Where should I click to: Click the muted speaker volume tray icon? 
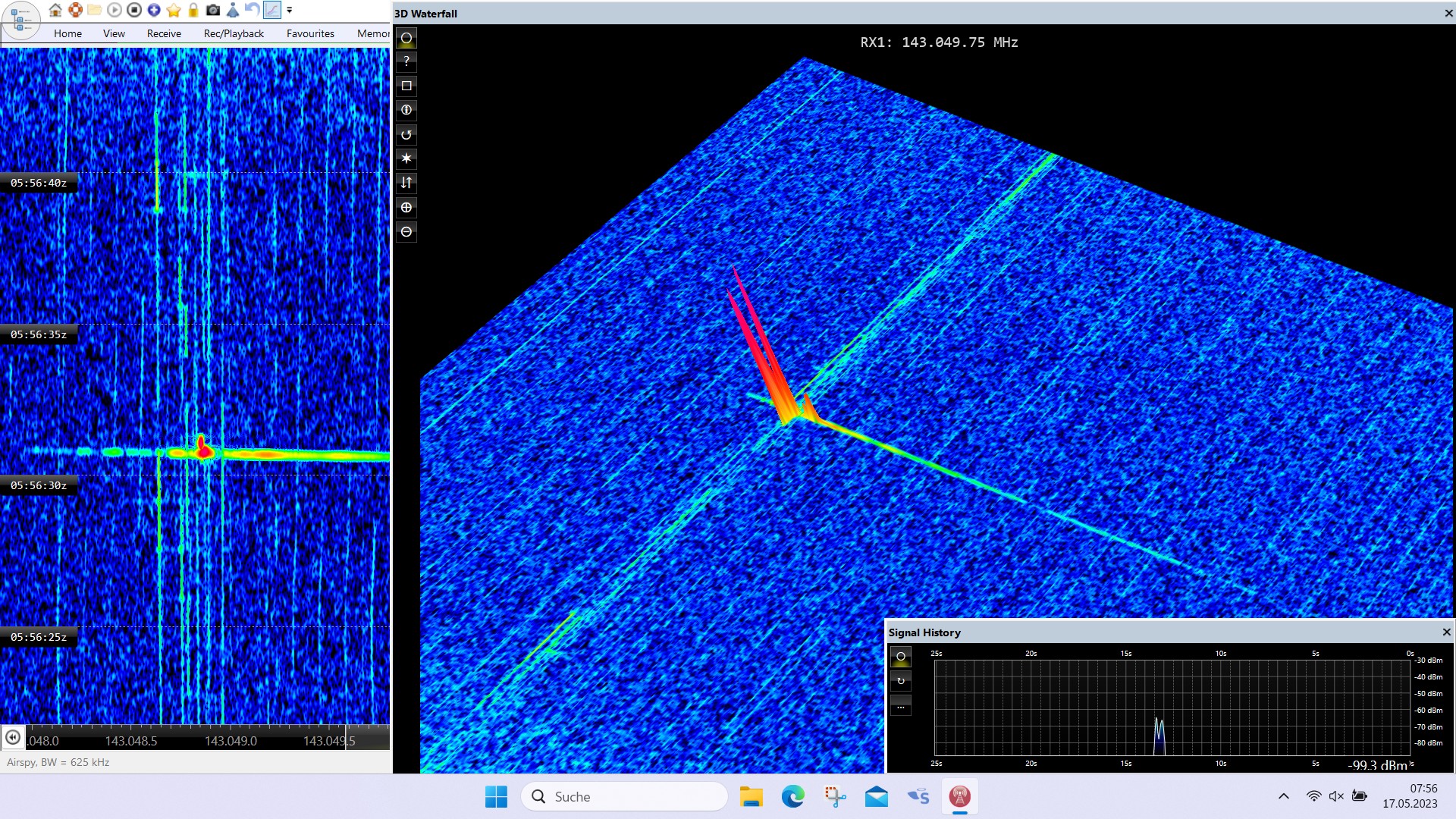pos(1336,796)
